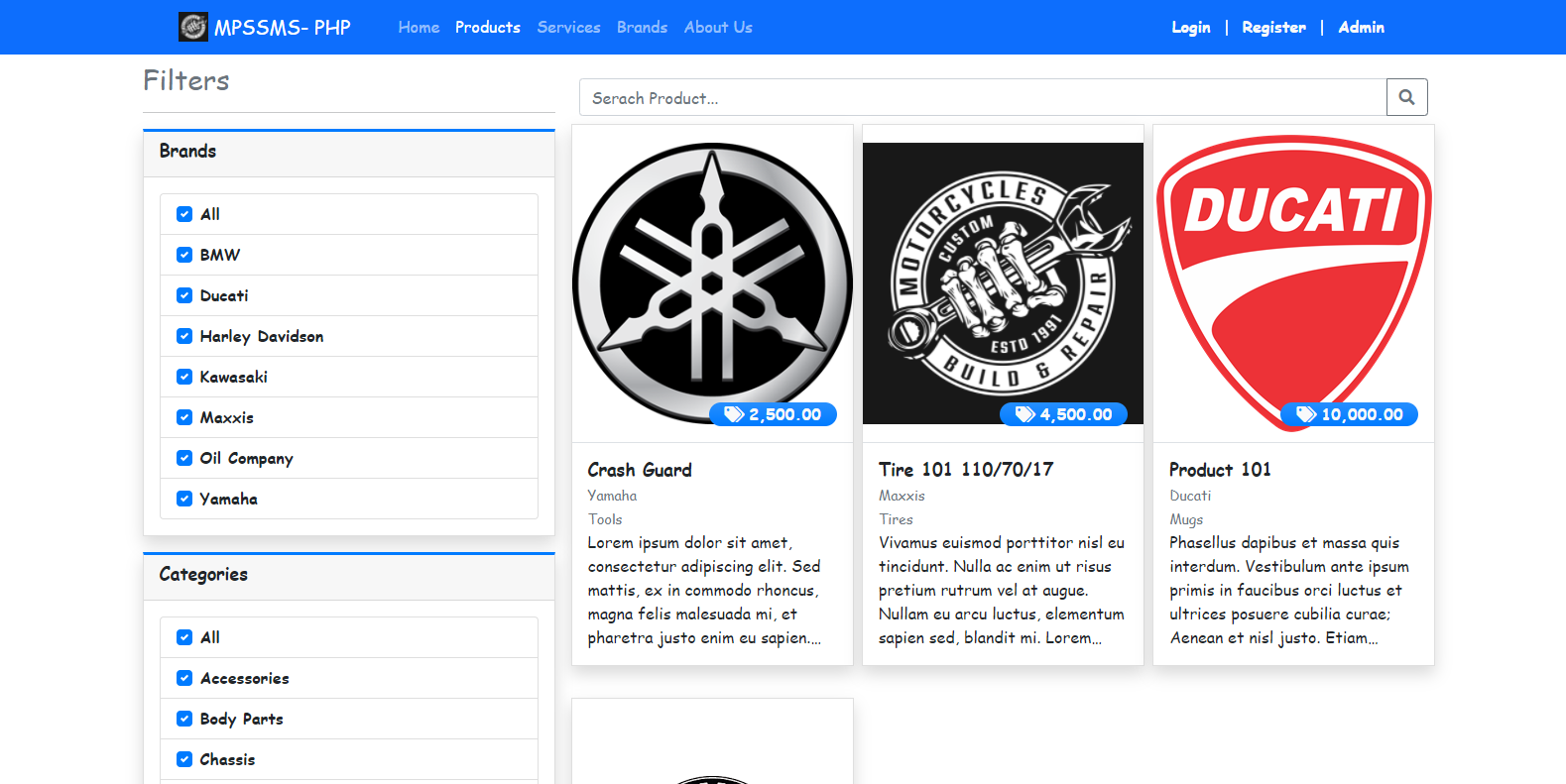This screenshot has width=1566, height=784.
Task: Uncheck the Yamaha brand filter
Action: (x=184, y=499)
